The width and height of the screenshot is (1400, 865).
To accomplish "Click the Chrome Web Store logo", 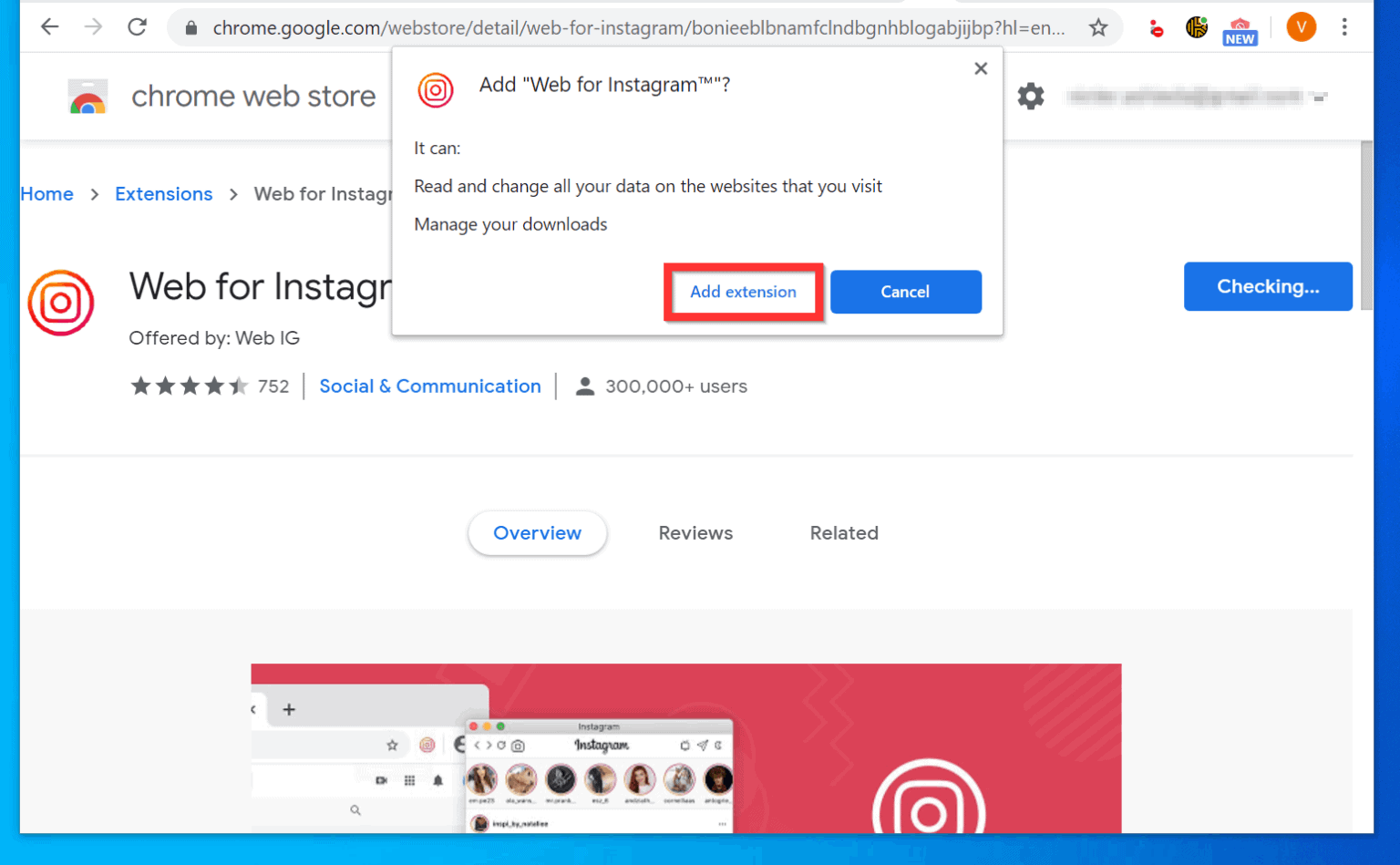I will point(87,95).
